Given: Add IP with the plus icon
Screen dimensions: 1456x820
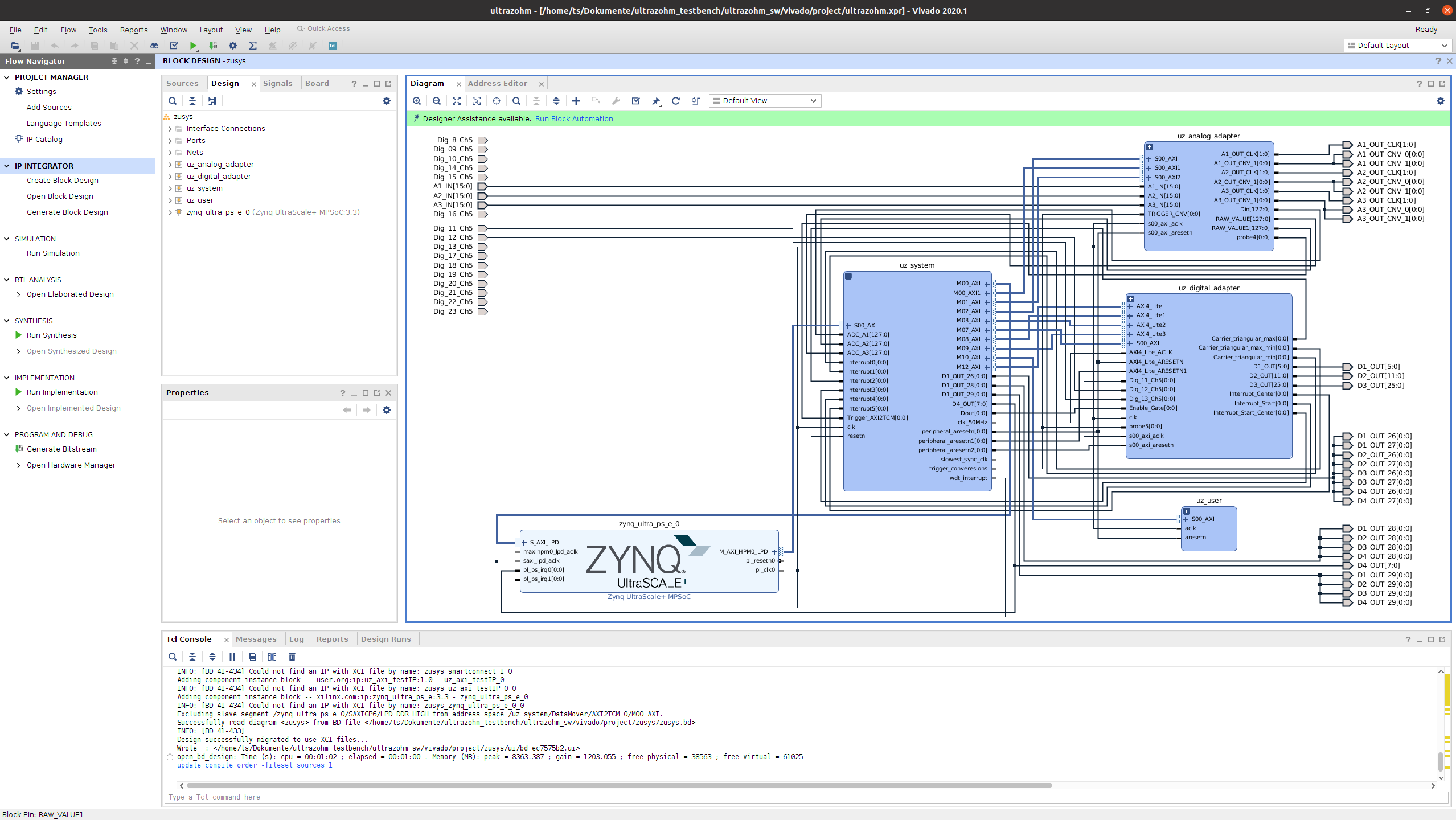Looking at the screenshot, I should (576, 101).
